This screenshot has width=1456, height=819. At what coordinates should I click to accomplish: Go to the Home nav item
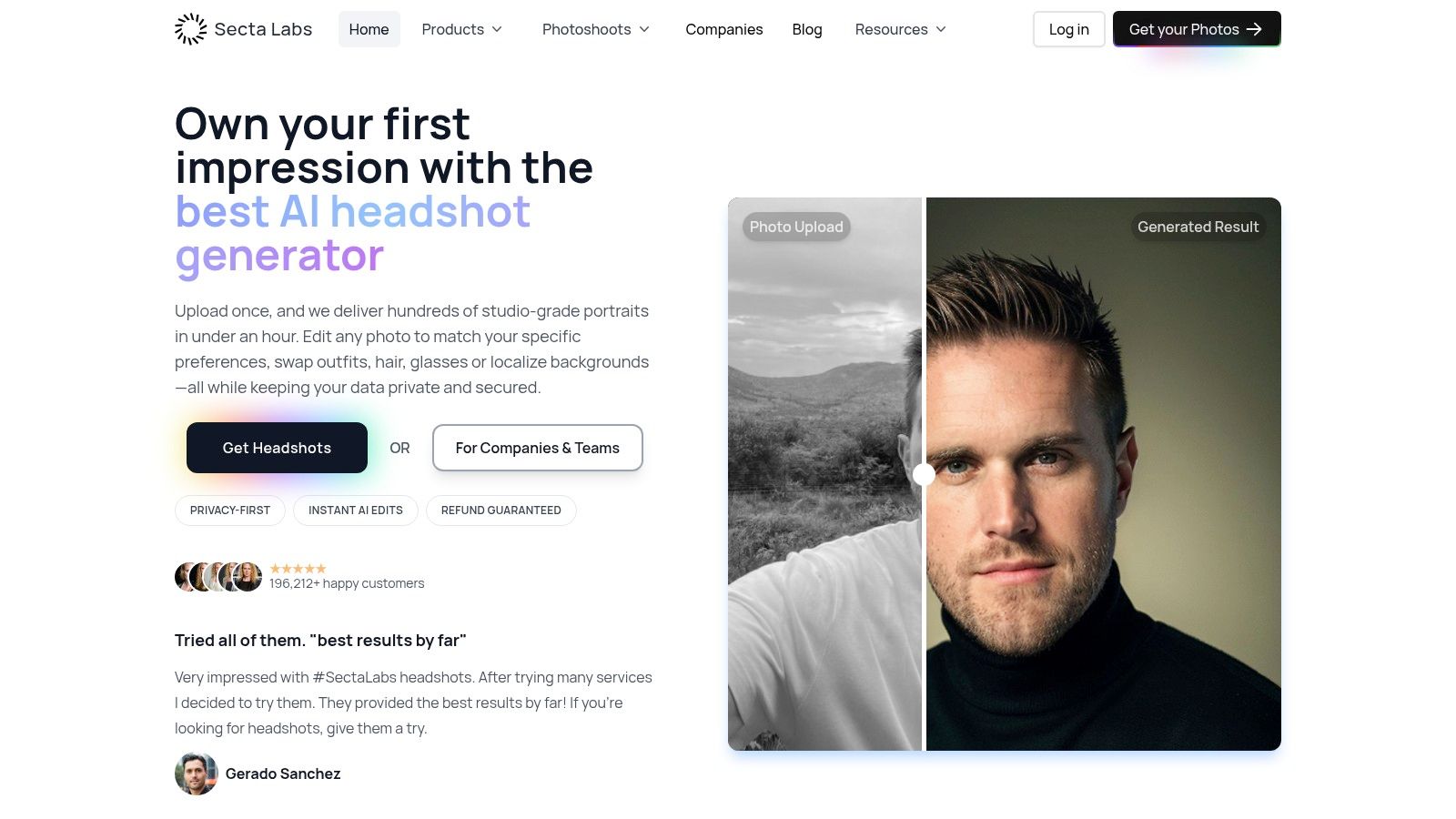point(369,29)
